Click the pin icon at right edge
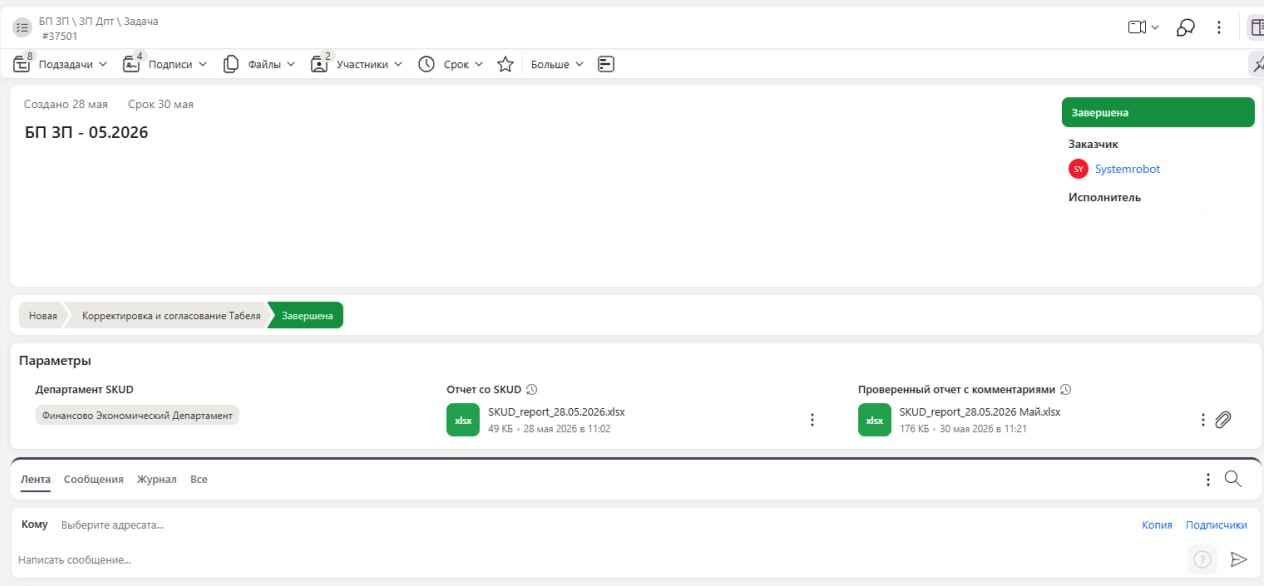The height and width of the screenshot is (586, 1264). (1257, 64)
